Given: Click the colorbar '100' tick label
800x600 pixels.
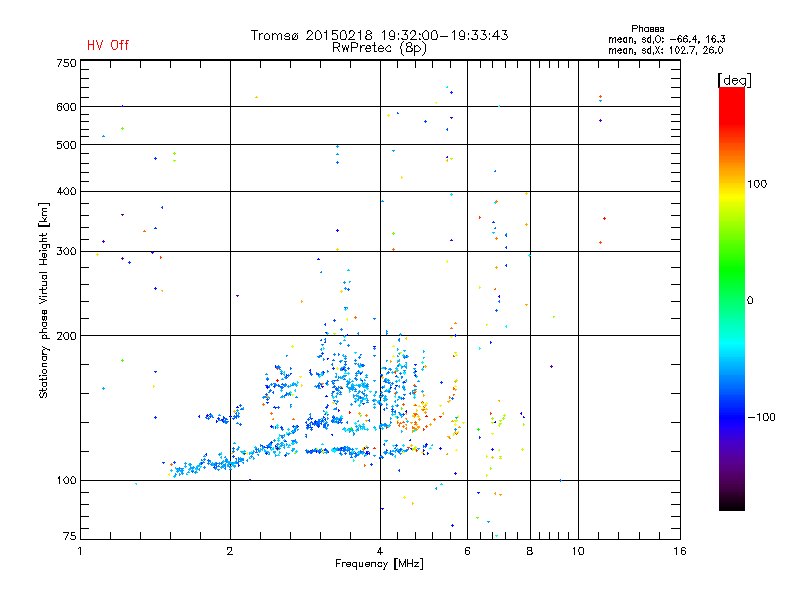Looking at the screenshot, I should click(x=757, y=184).
